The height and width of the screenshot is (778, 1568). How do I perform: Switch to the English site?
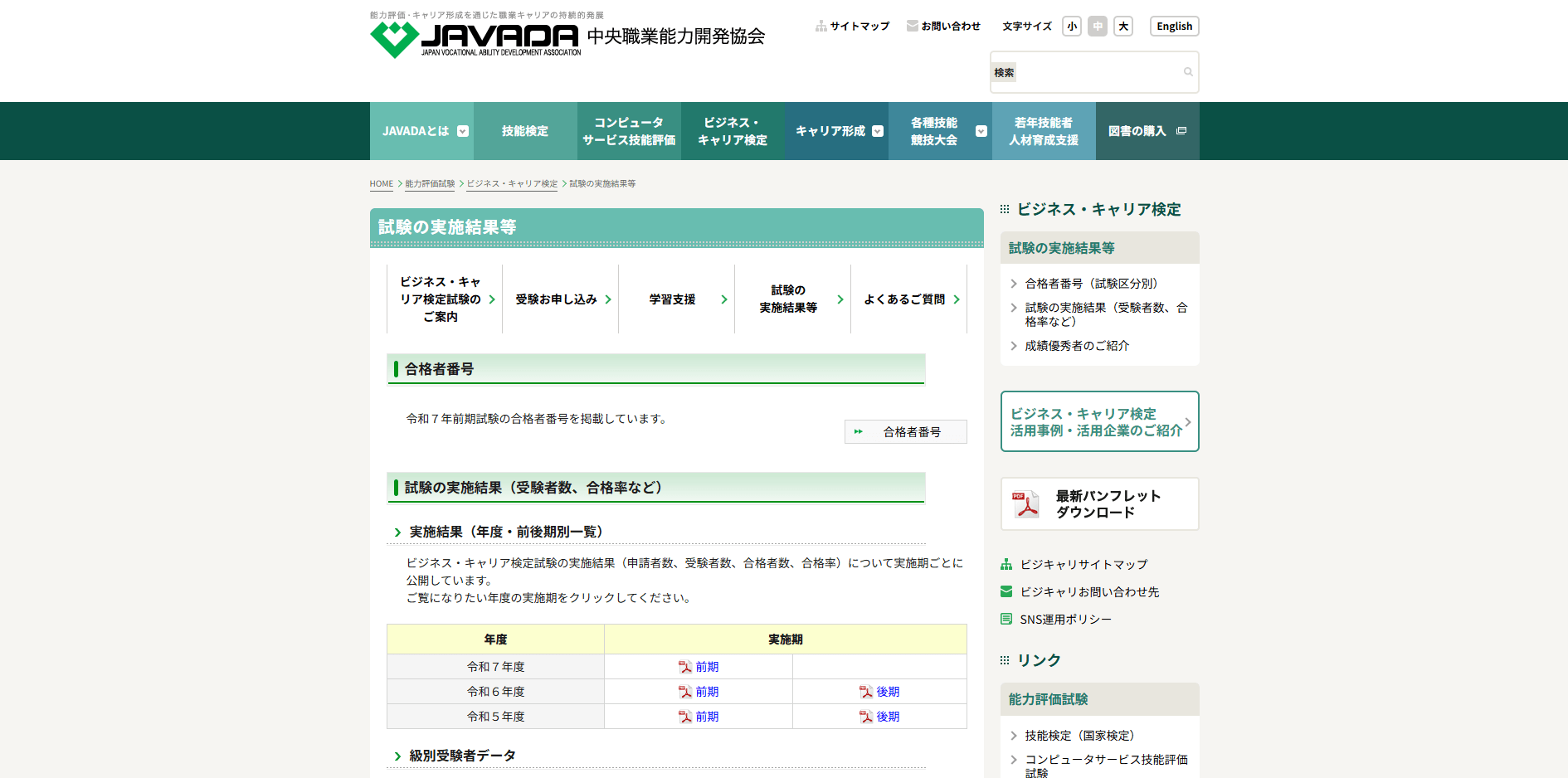[1174, 27]
